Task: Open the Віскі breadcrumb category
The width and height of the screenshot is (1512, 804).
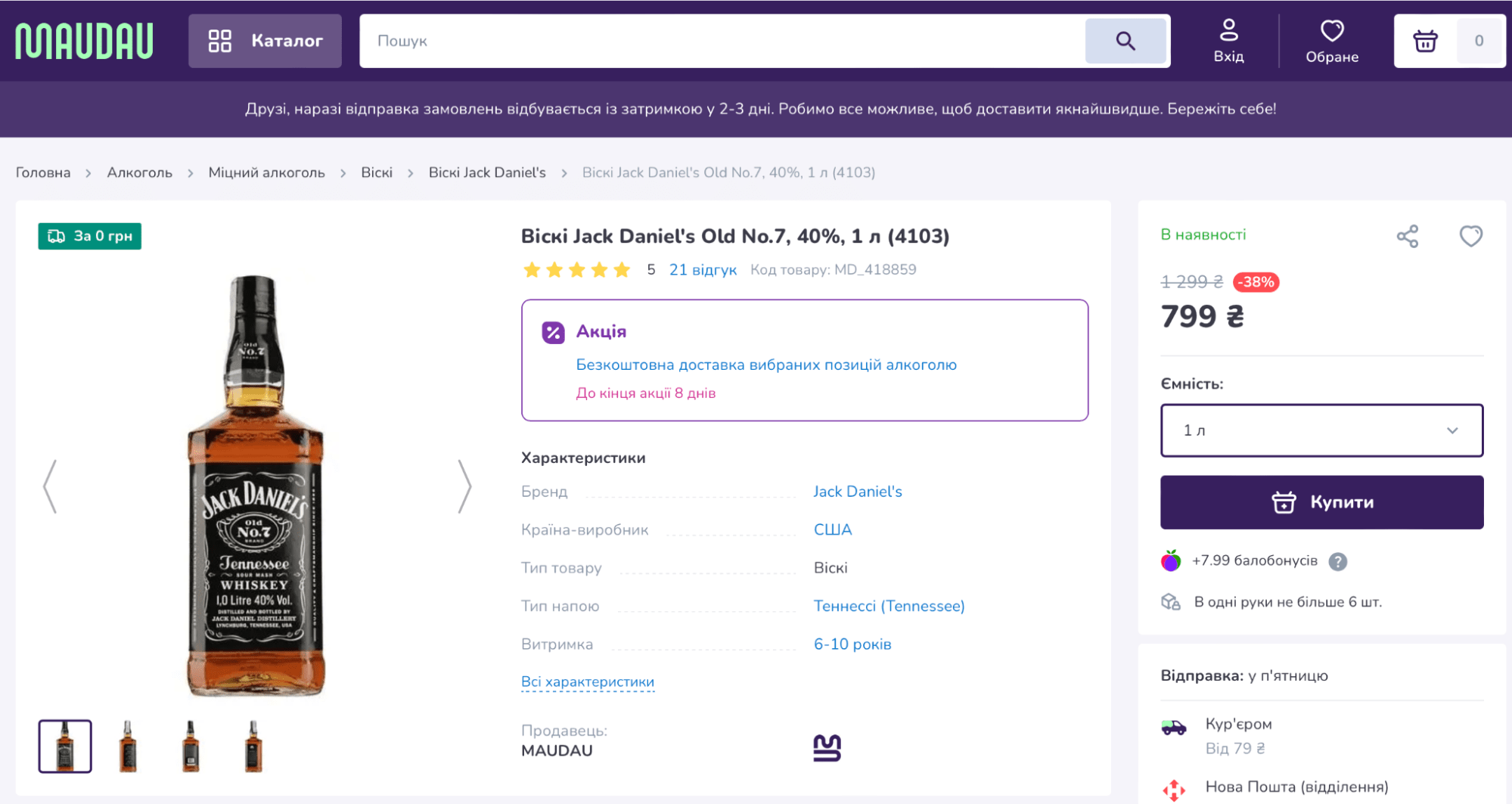Action: (x=376, y=172)
